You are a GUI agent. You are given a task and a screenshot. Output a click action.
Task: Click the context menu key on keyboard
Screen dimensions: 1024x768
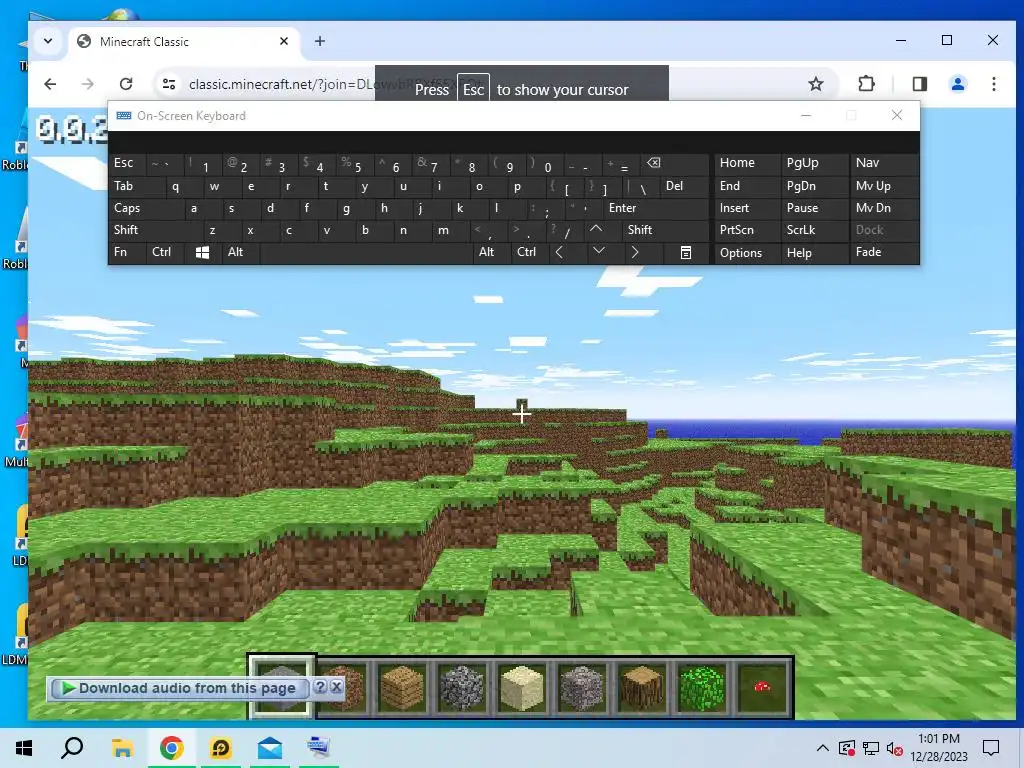pyautogui.click(x=686, y=252)
